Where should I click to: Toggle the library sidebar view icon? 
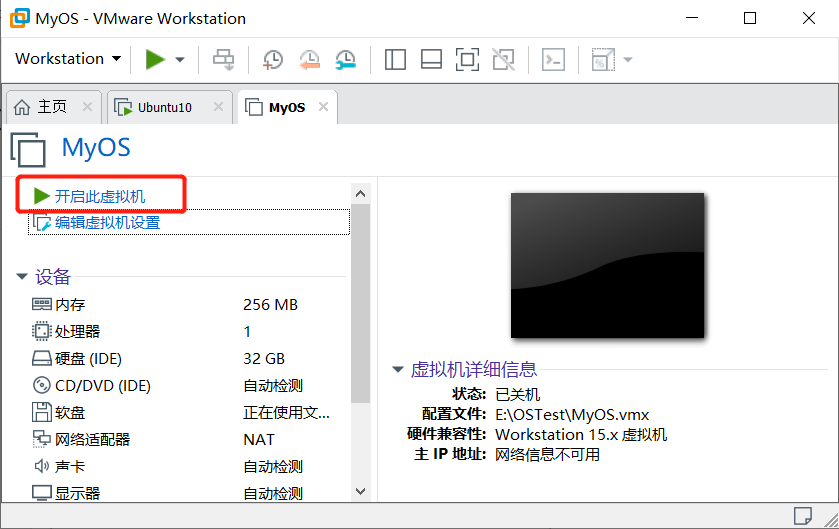pyautogui.click(x=395, y=59)
